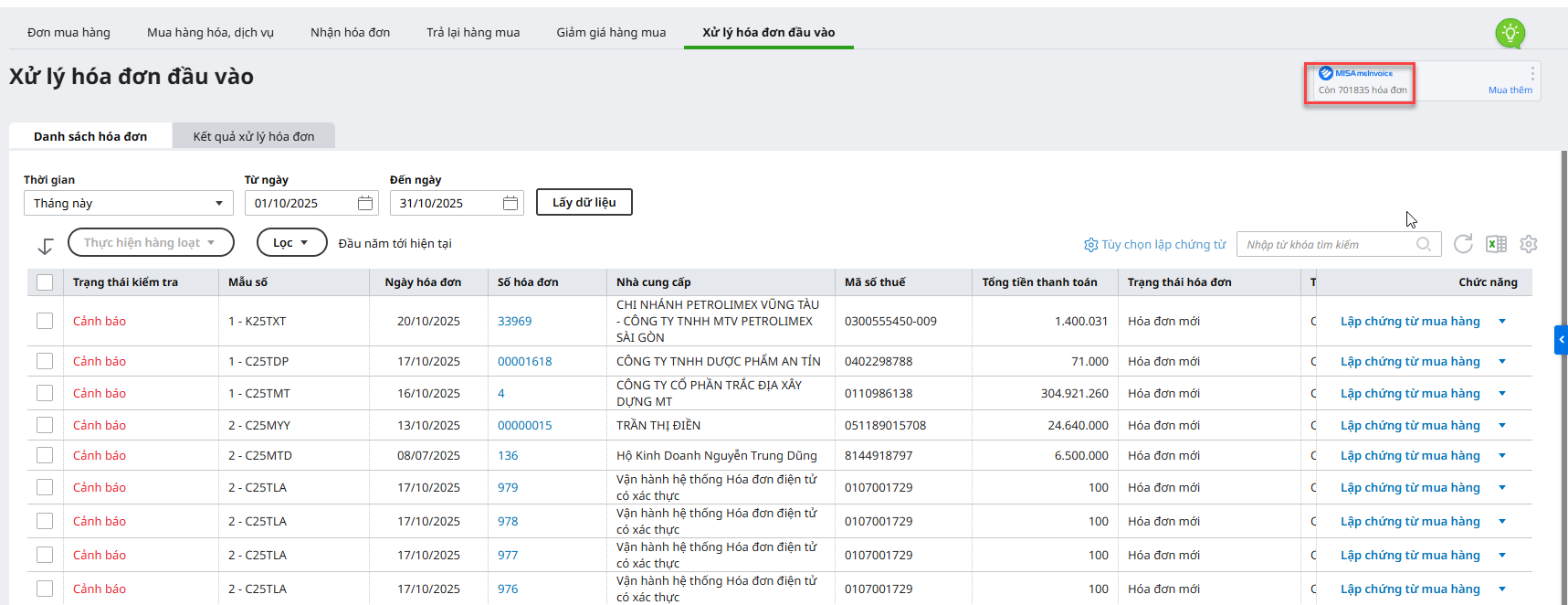Export list using the Excel icon
The height and width of the screenshot is (605, 1568).
[1496, 244]
